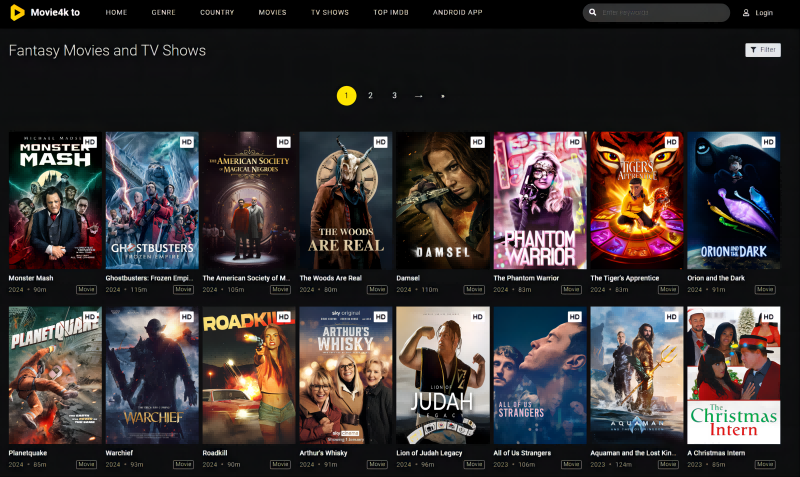Image resolution: width=800 pixels, height=477 pixels.
Task: Open the Filter button
Action: [763, 49]
